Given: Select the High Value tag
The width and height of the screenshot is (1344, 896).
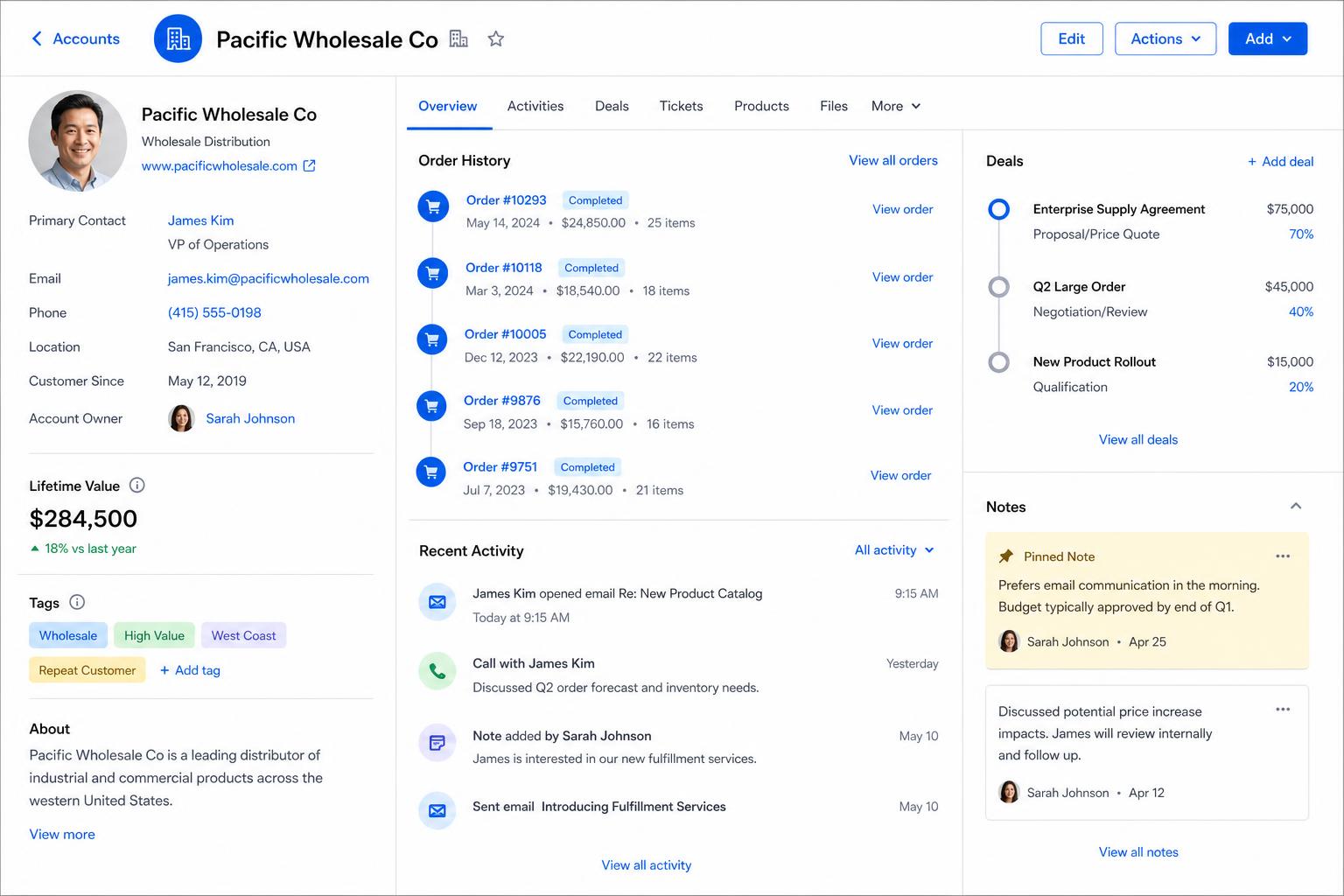Looking at the screenshot, I should point(154,635).
